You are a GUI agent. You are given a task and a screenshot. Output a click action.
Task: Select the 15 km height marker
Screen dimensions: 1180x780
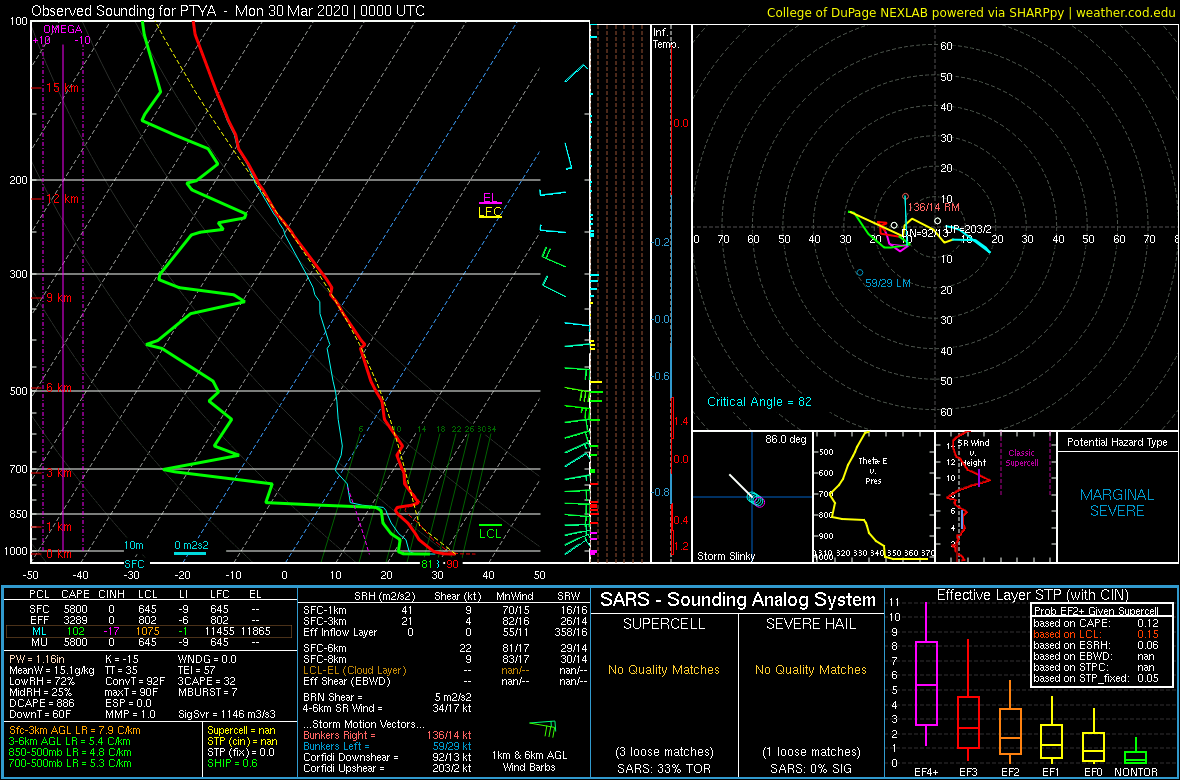[x=56, y=88]
